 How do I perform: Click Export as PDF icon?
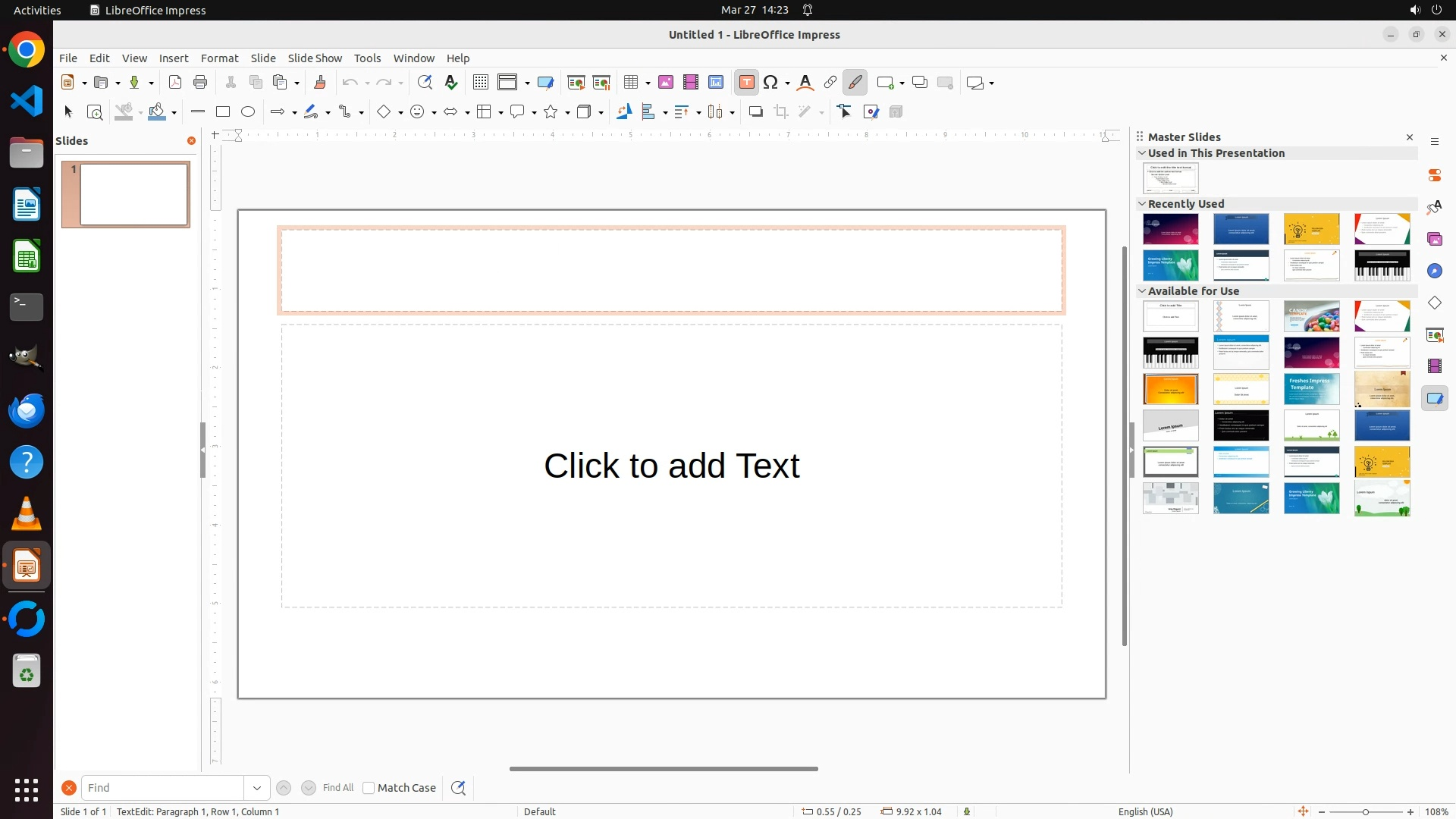tap(175, 83)
